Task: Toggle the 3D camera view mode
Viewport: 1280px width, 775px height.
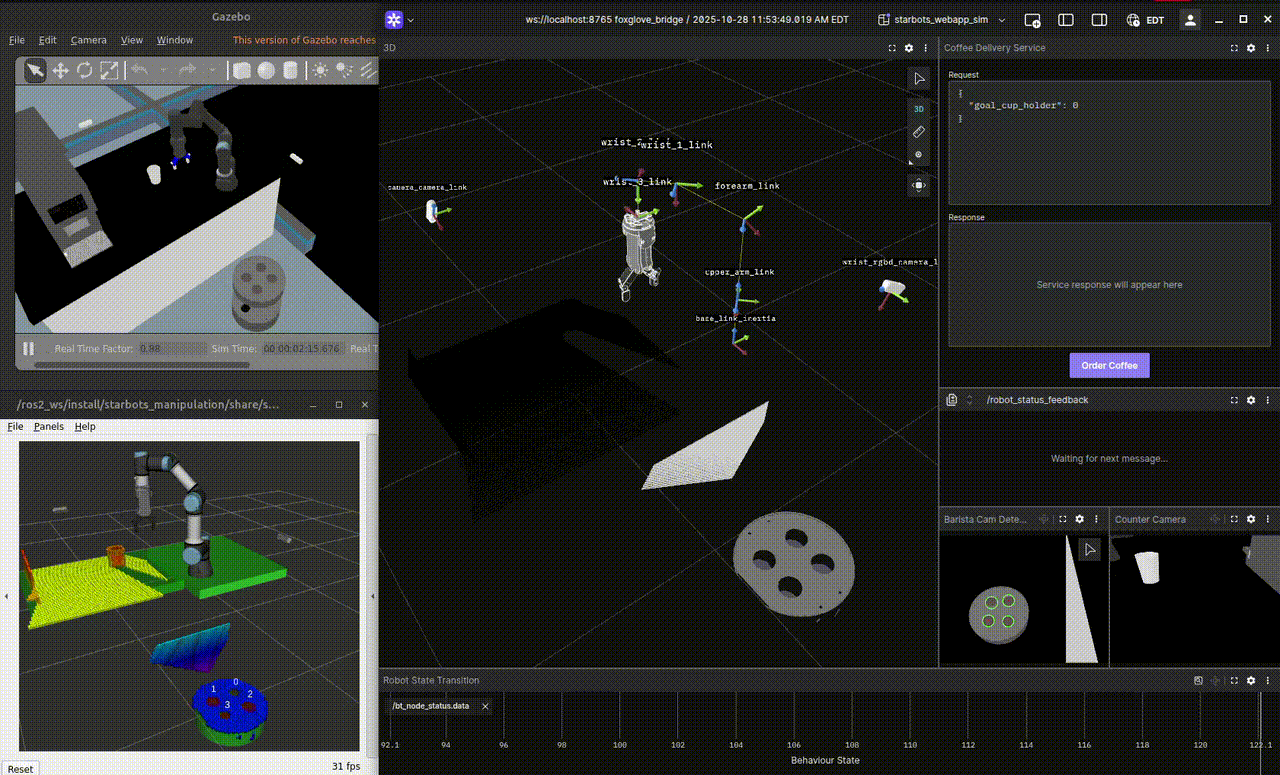Action: coord(919,108)
